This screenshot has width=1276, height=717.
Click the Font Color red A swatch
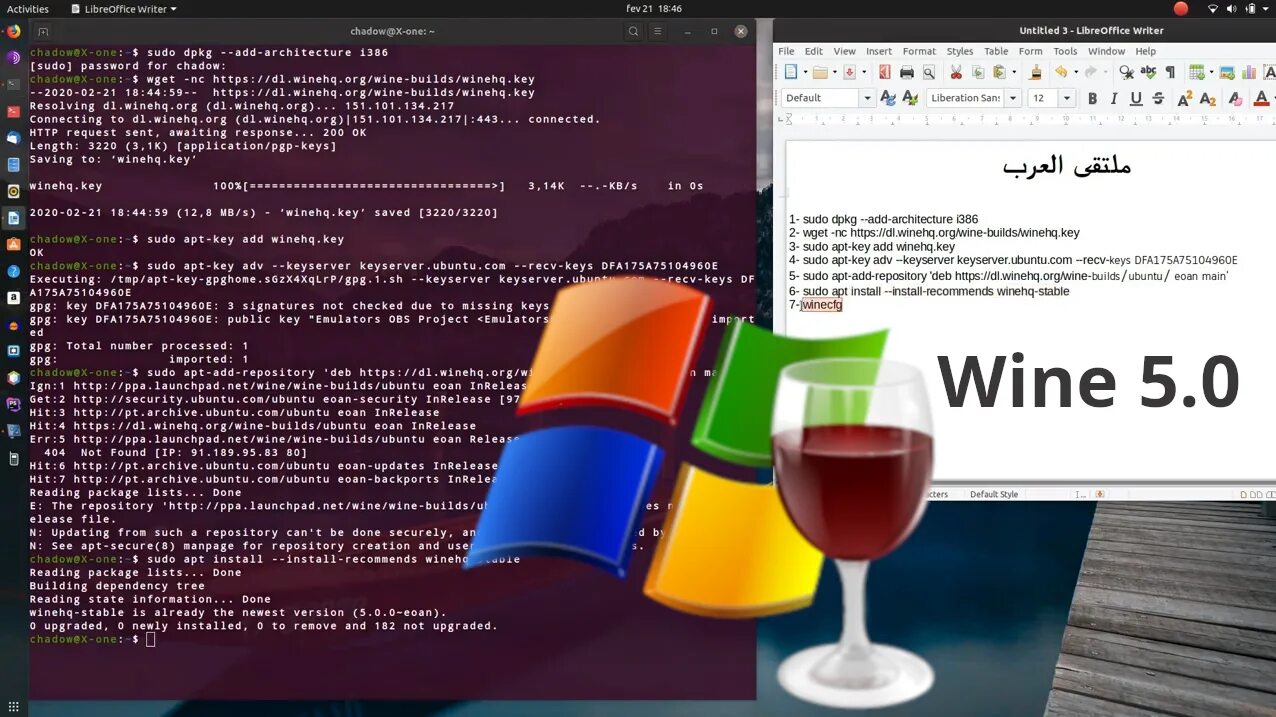[1260, 98]
